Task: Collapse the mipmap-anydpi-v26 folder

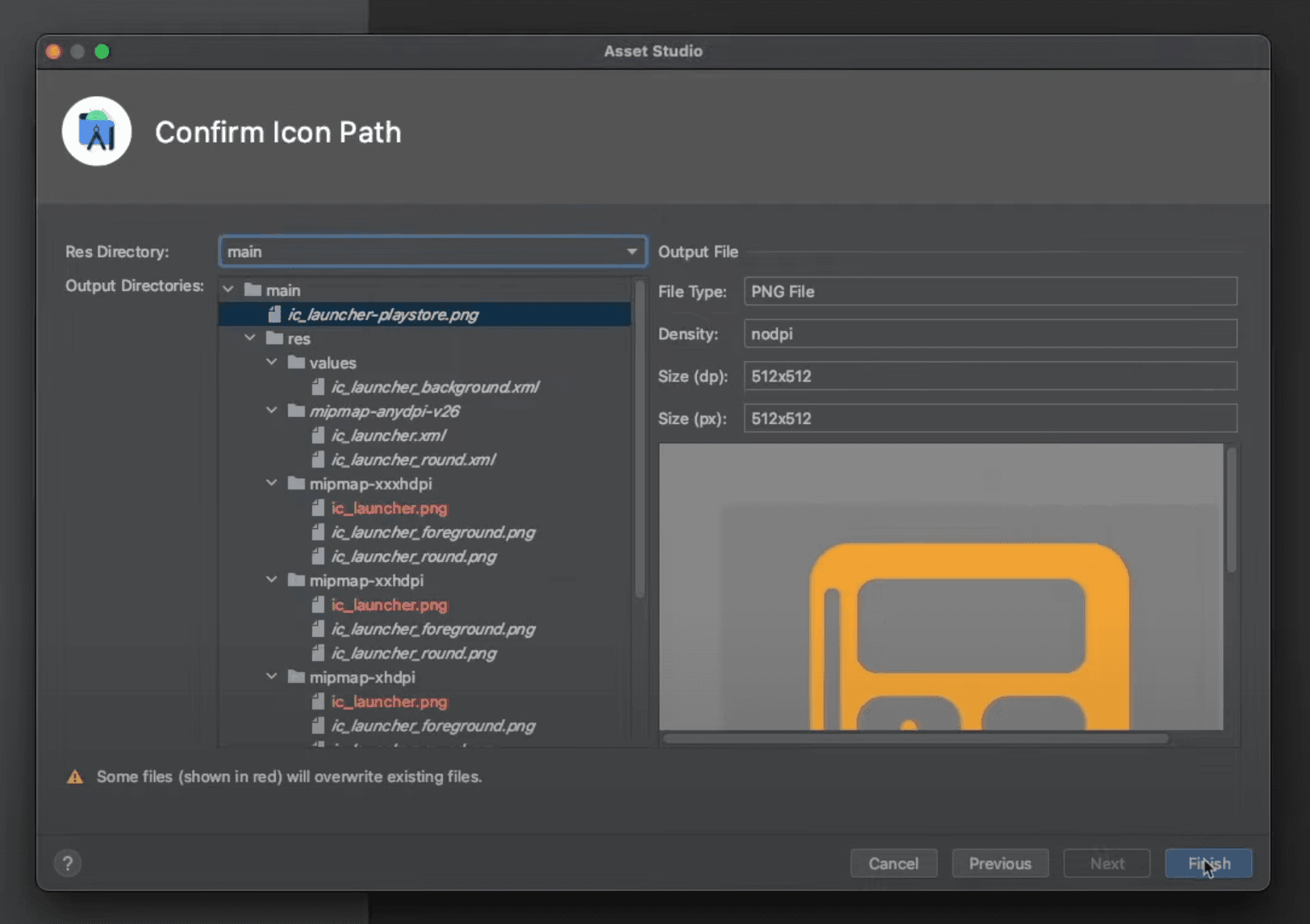Action: point(272,411)
